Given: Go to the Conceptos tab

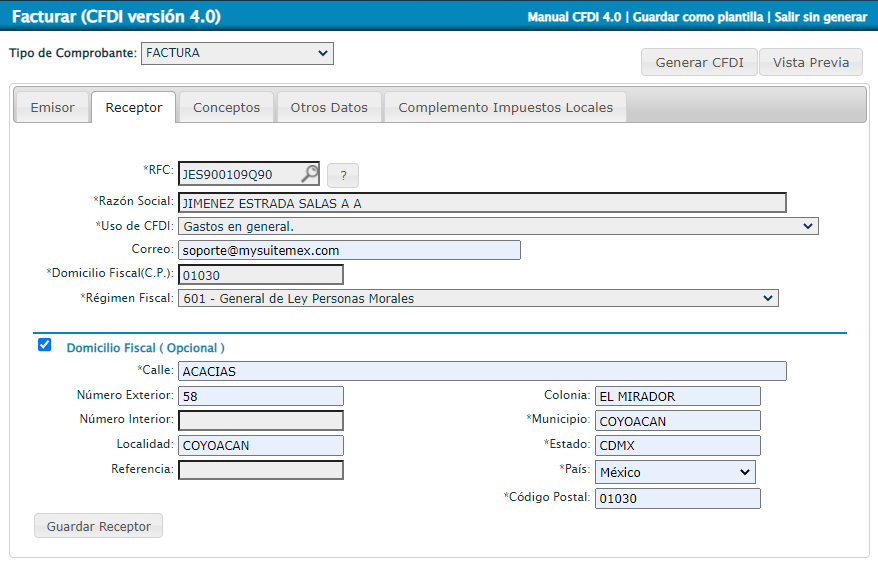Looking at the screenshot, I should point(226,107).
